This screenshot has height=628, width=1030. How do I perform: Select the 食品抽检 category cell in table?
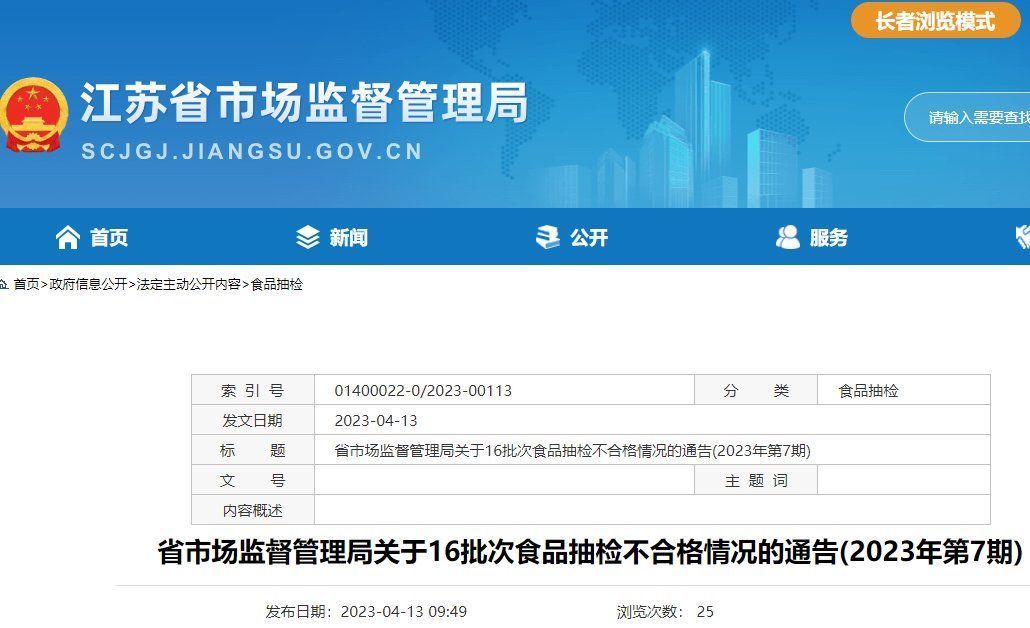tap(870, 390)
